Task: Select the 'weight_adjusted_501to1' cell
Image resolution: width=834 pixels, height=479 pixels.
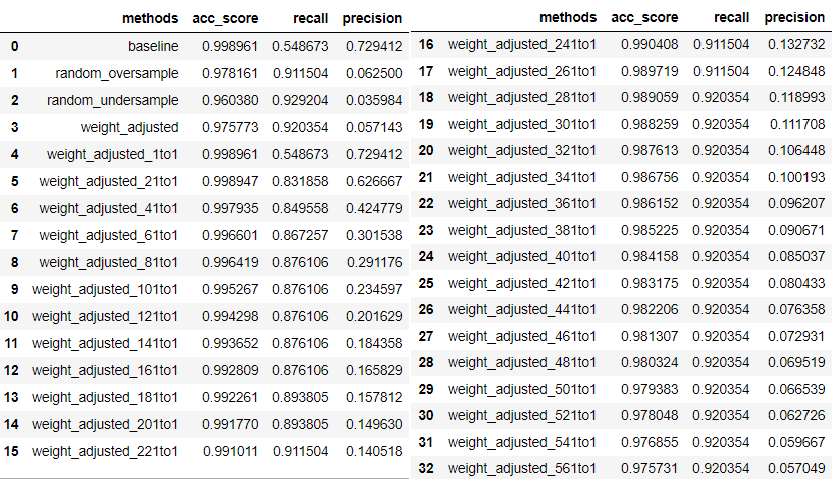Action: click(522, 389)
